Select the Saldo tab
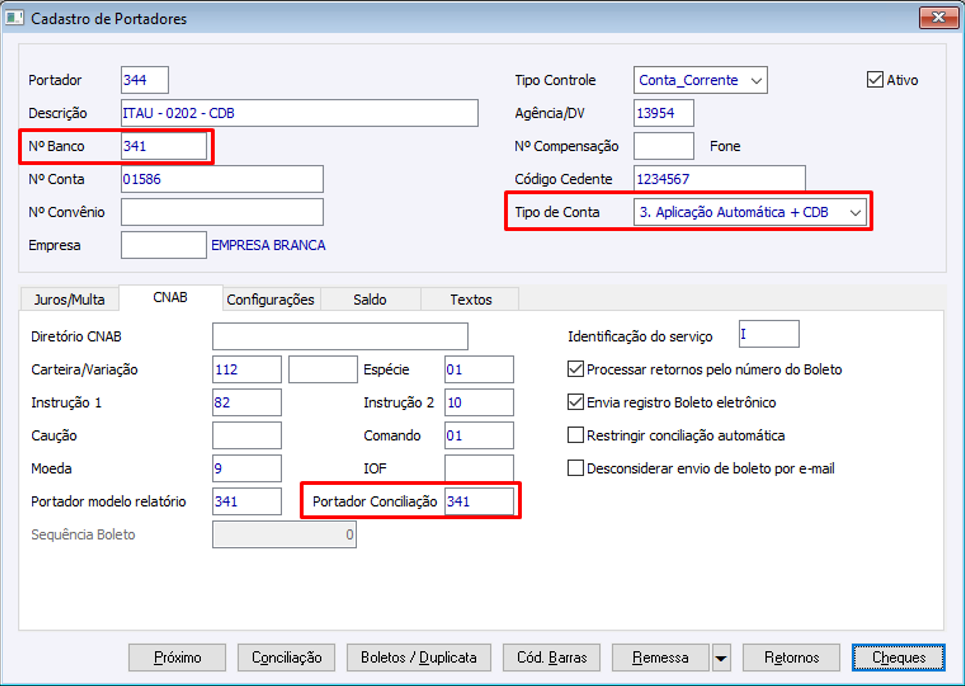 pos(370,299)
